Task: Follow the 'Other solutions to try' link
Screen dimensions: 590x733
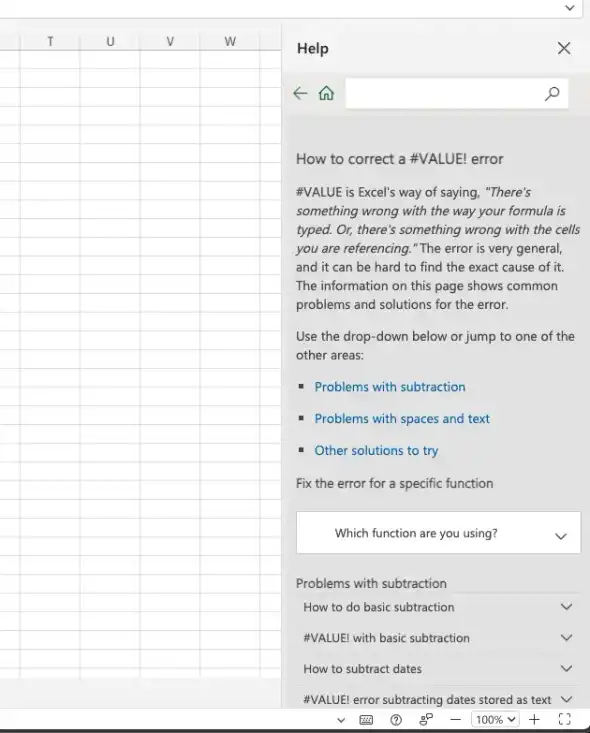Action: coord(376,451)
